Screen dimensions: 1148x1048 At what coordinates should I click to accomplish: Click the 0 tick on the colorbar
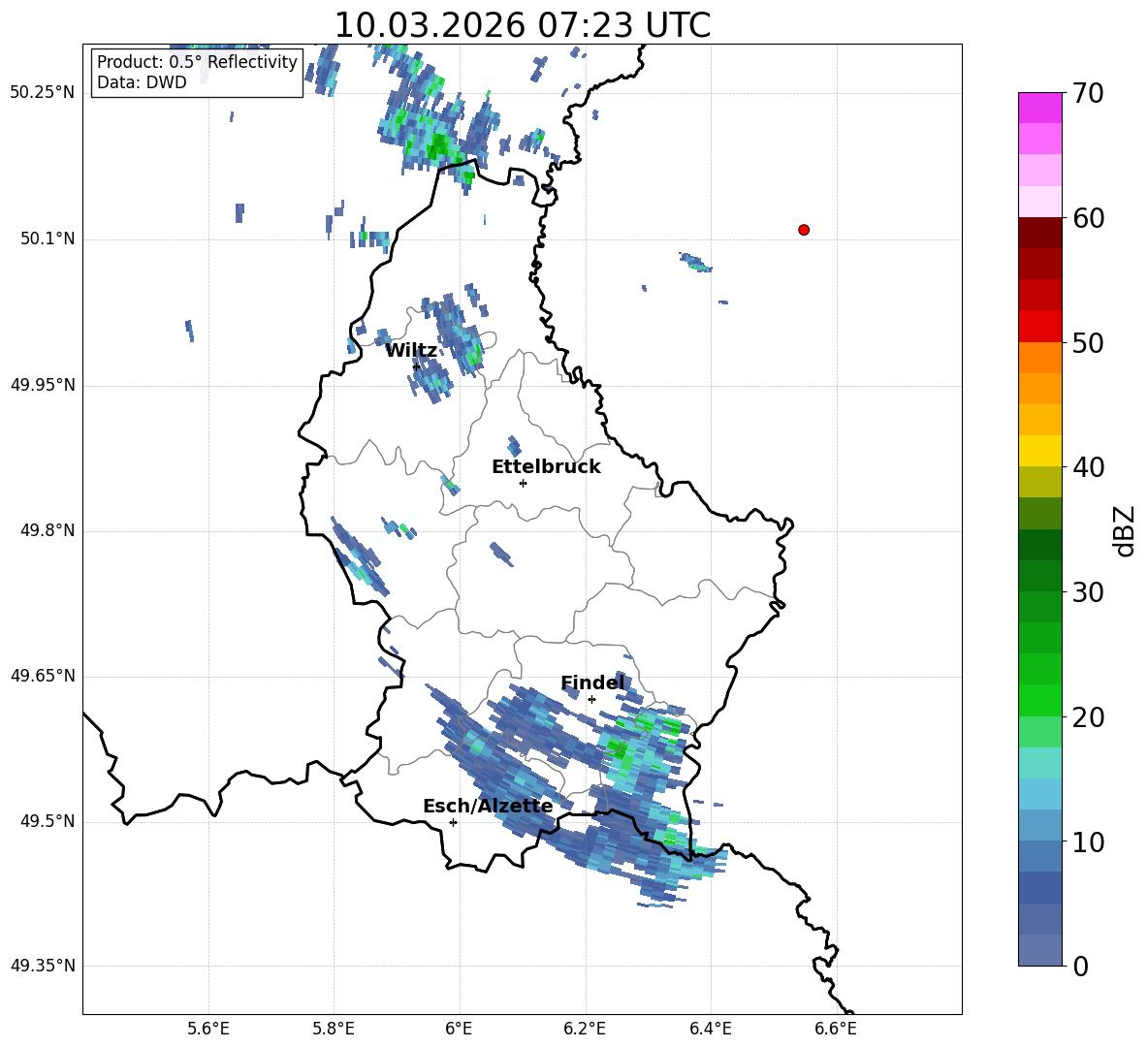pyautogui.click(x=1081, y=966)
